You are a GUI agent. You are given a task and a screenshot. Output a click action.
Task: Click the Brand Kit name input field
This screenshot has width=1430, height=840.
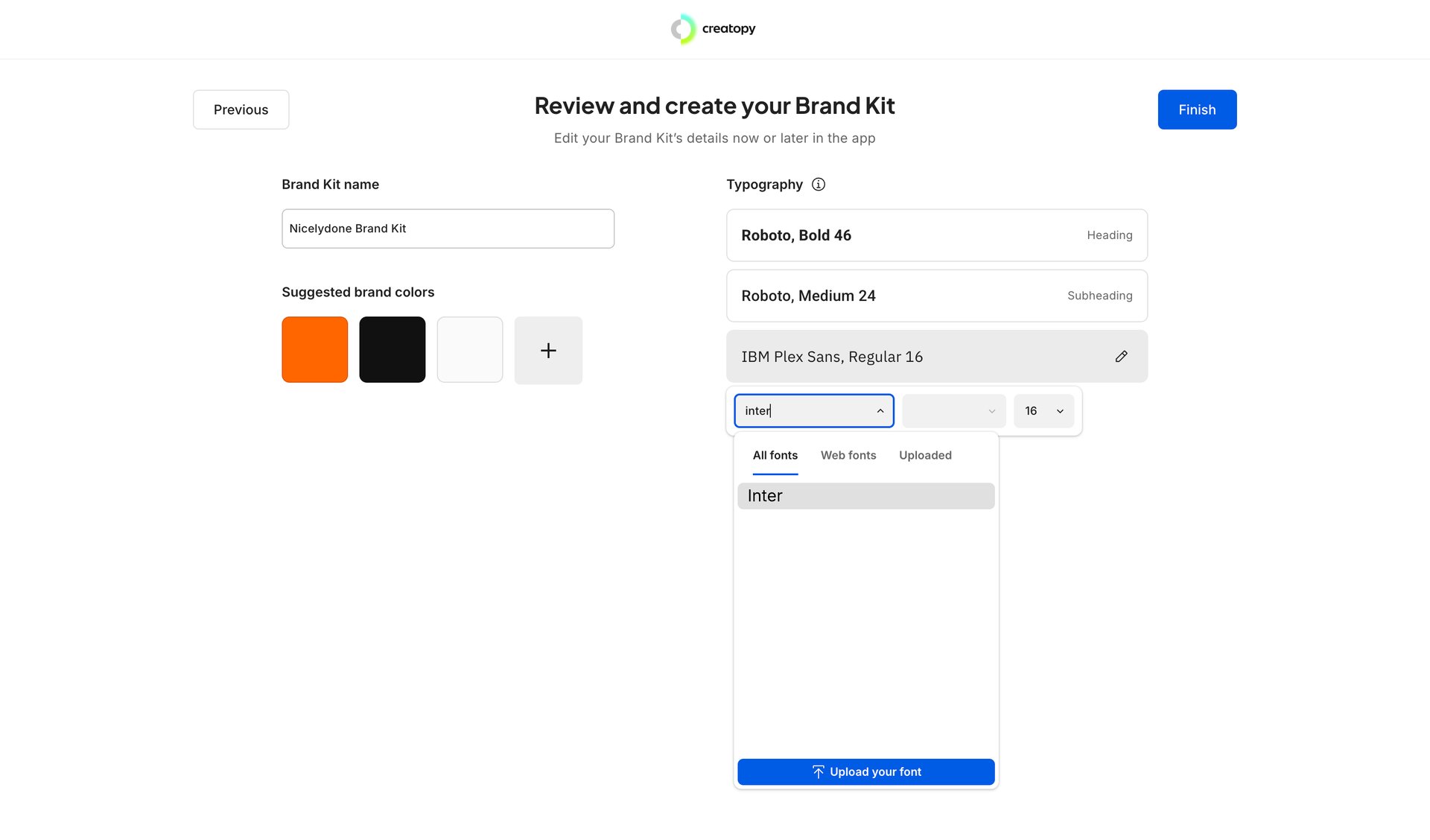pyautogui.click(x=448, y=229)
